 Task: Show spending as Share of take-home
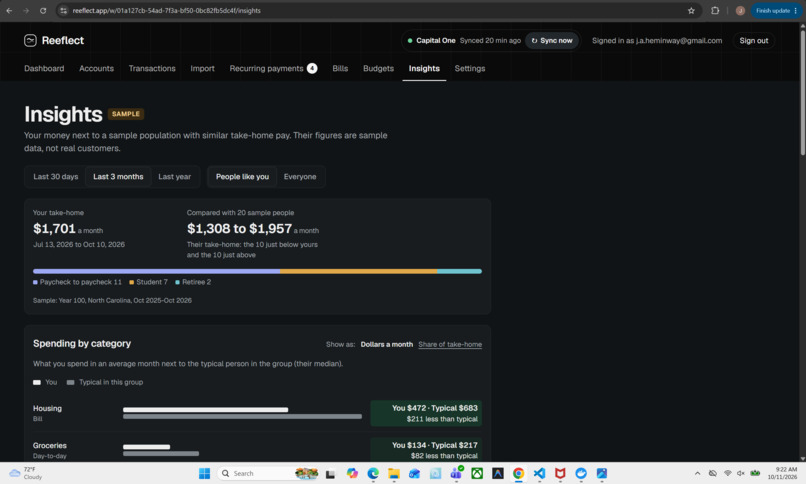[x=450, y=344]
